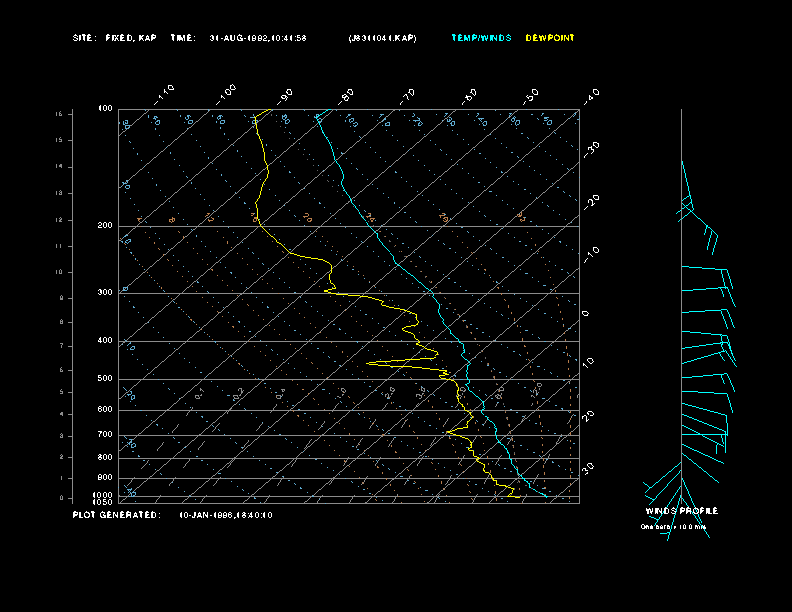Screen dimensions: 792x612
Task: Click the 400 pressure level label
Action: tap(105, 340)
